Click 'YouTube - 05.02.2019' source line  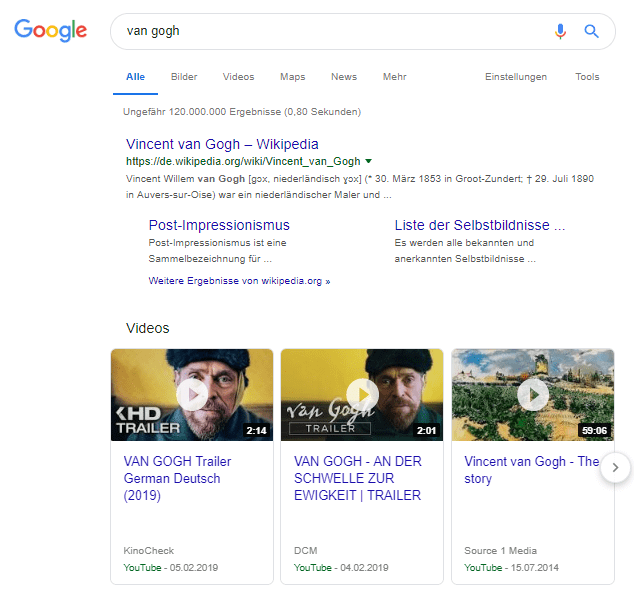coord(171,568)
